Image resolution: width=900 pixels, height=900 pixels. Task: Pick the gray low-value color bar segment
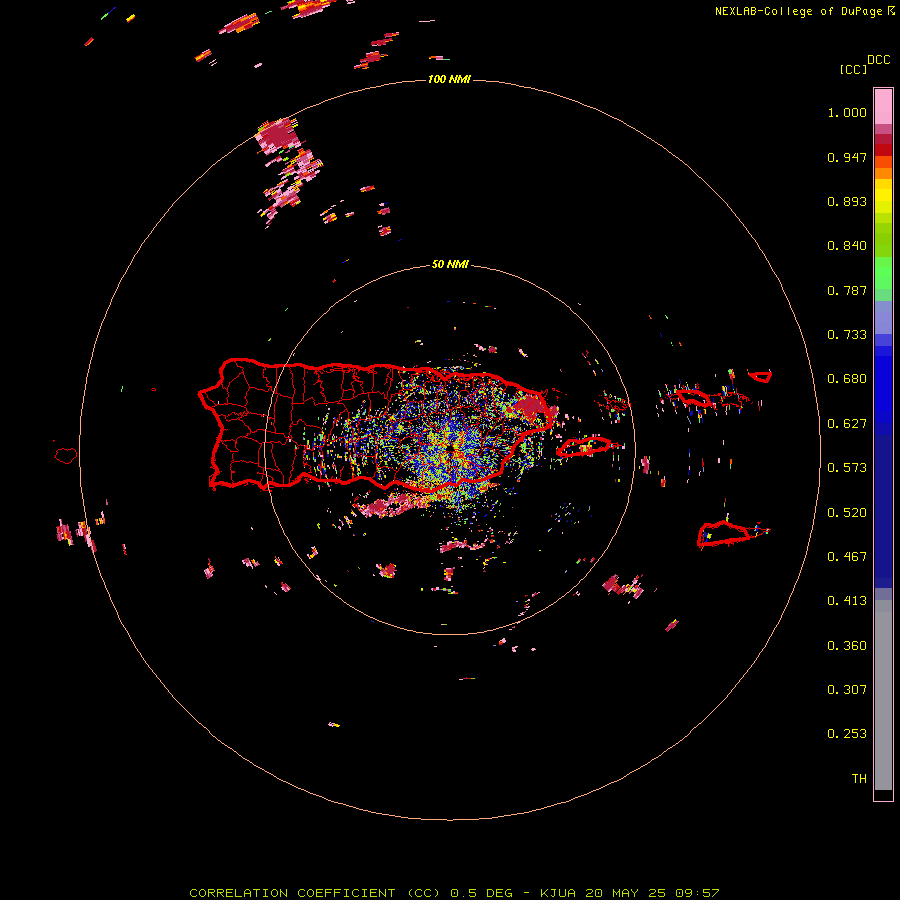(883, 695)
